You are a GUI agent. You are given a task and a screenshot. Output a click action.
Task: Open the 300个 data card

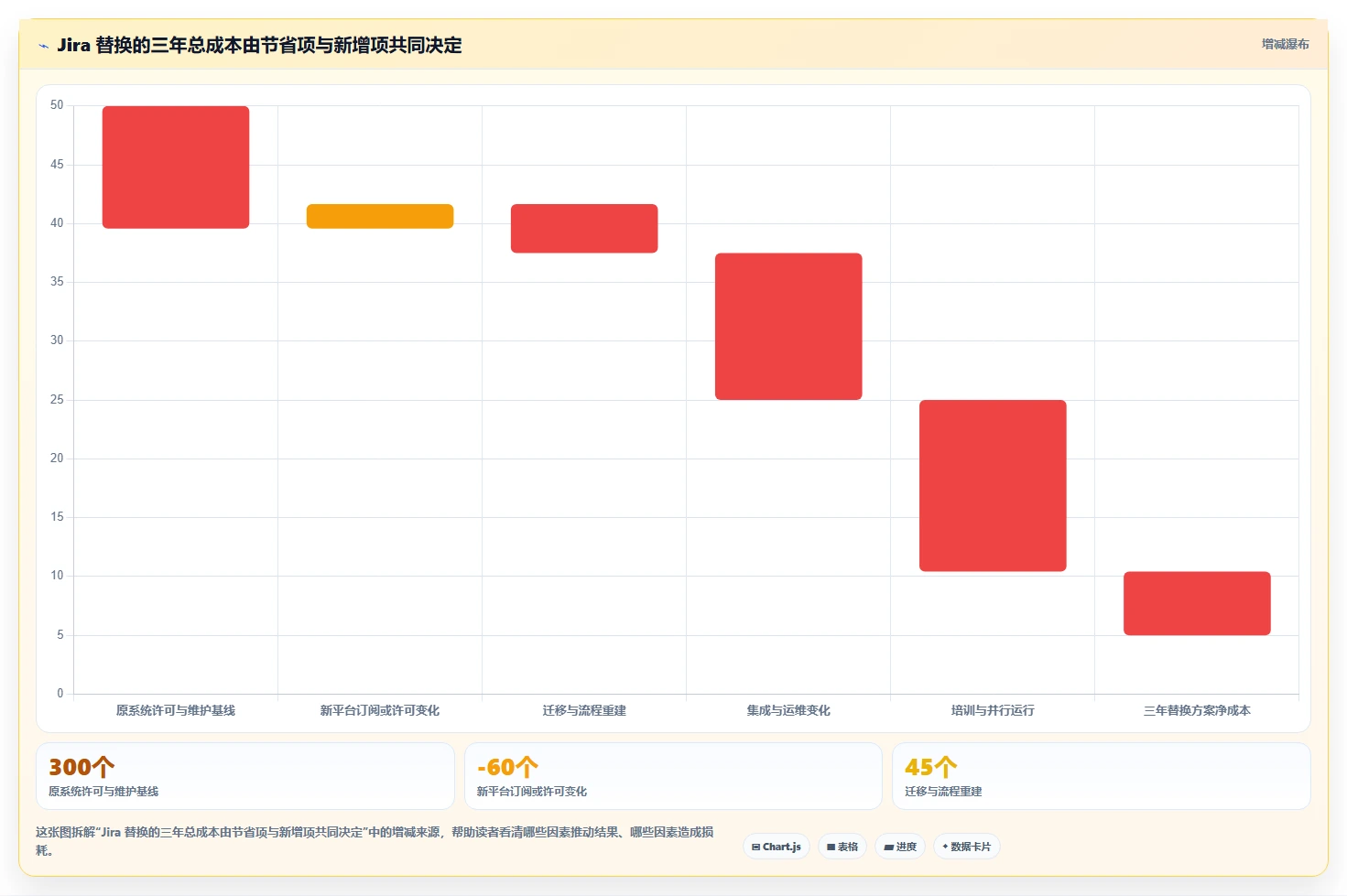coord(245,776)
